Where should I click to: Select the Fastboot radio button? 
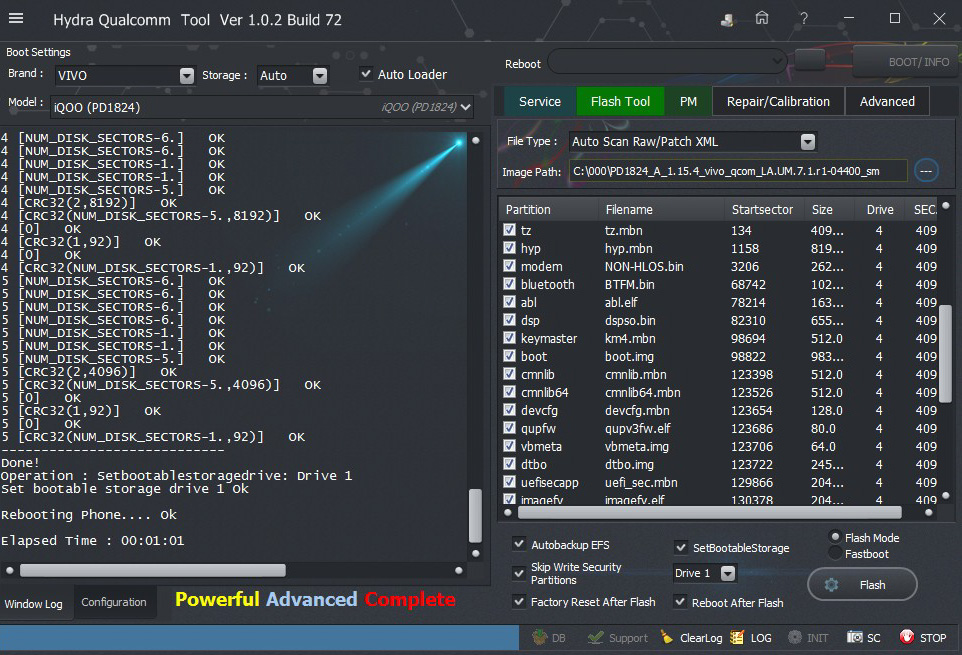tap(835, 553)
